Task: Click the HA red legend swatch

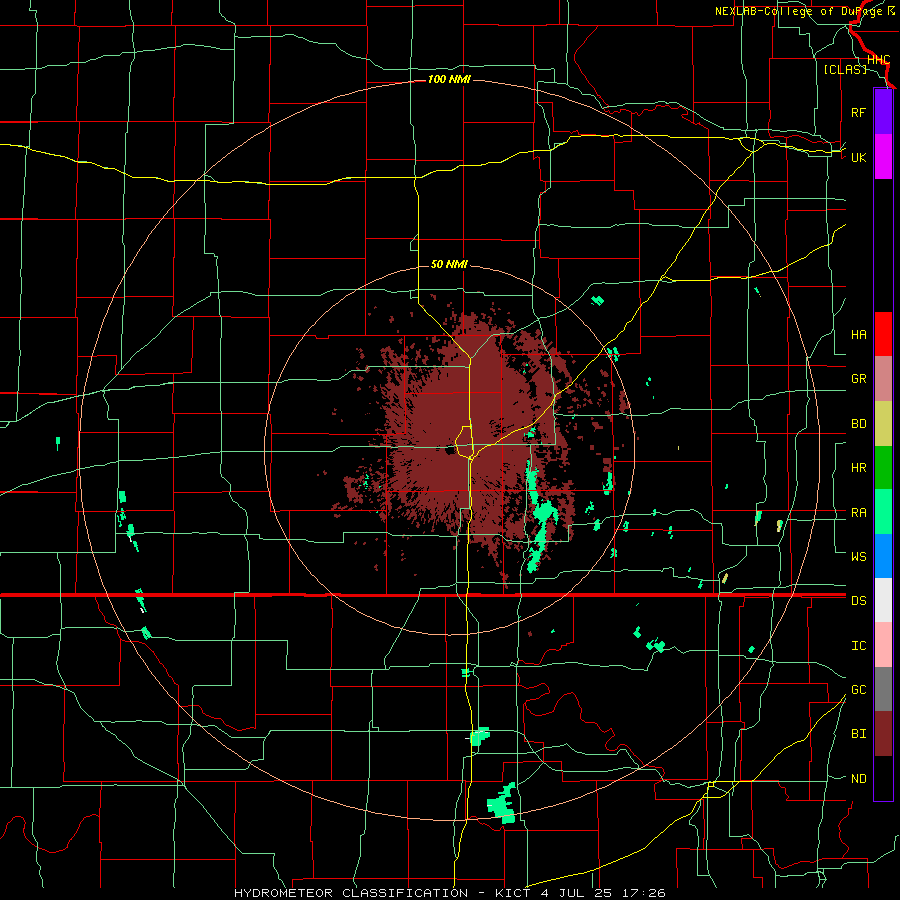Action: click(883, 334)
